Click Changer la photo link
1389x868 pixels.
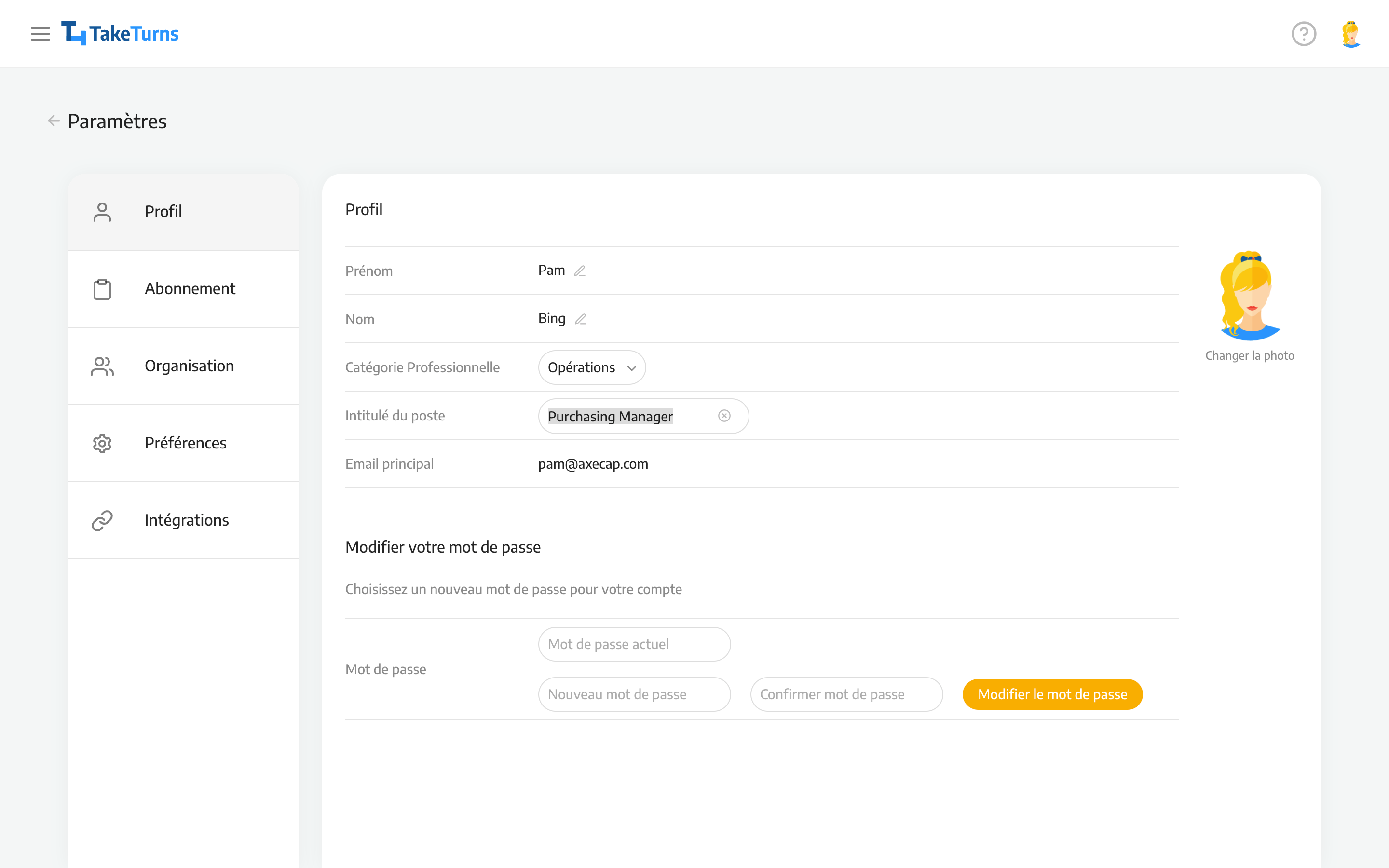click(1250, 355)
